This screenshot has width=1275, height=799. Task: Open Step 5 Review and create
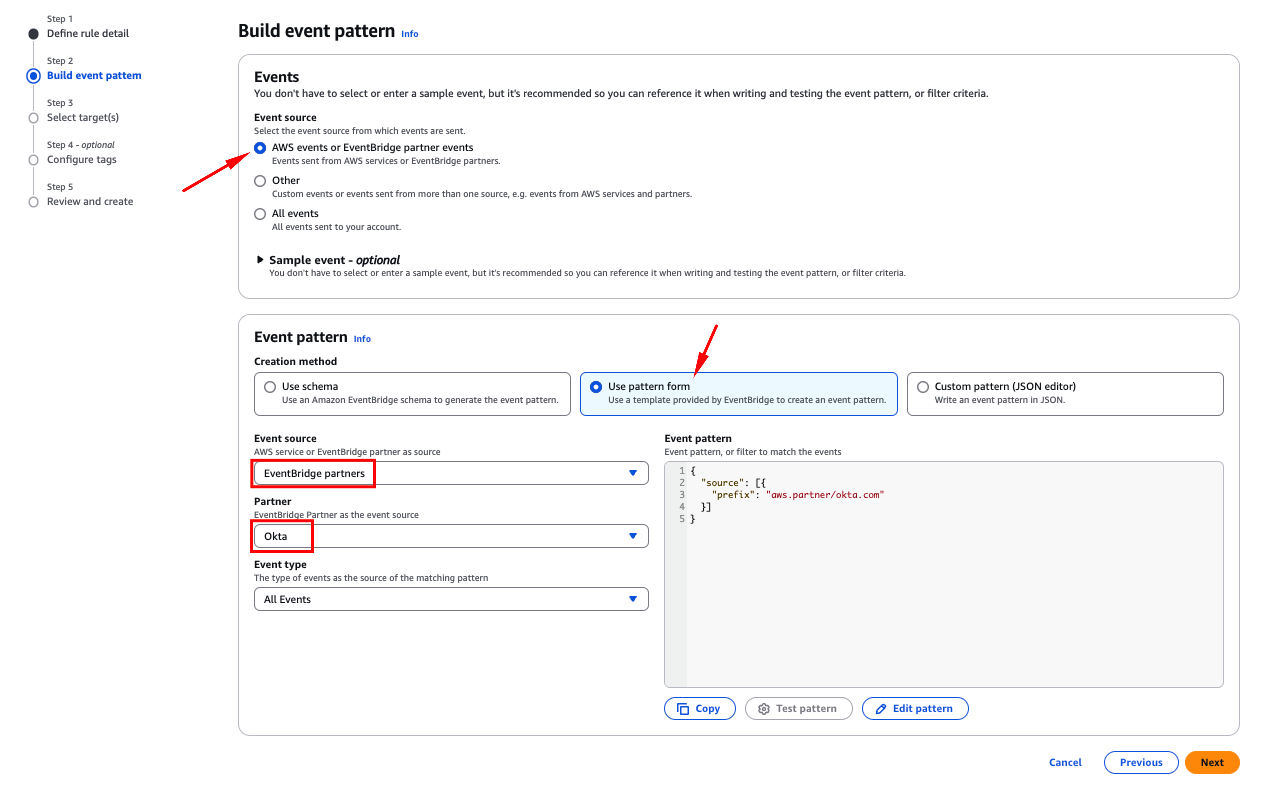[x=90, y=202]
